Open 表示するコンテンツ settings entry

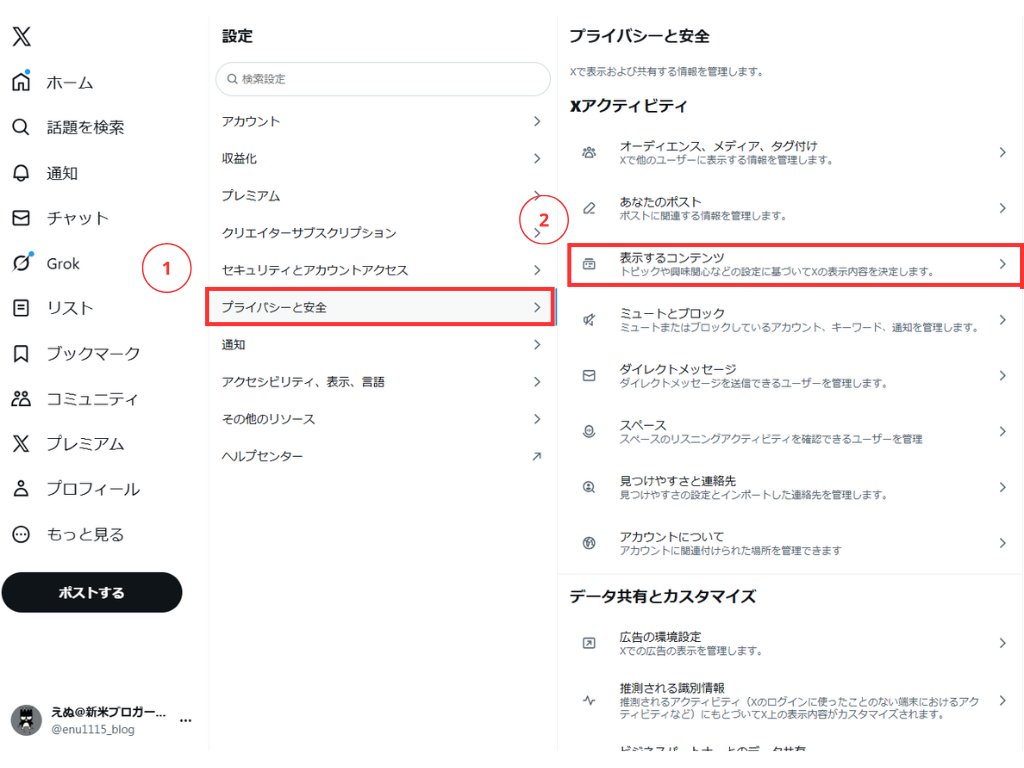pyautogui.click(x=794, y=264)
